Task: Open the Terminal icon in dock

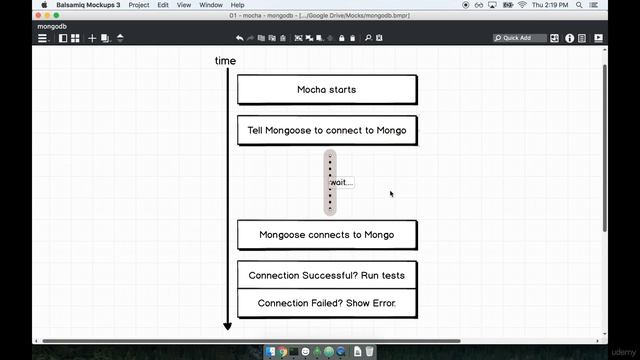Action: [x=294, y=351]
